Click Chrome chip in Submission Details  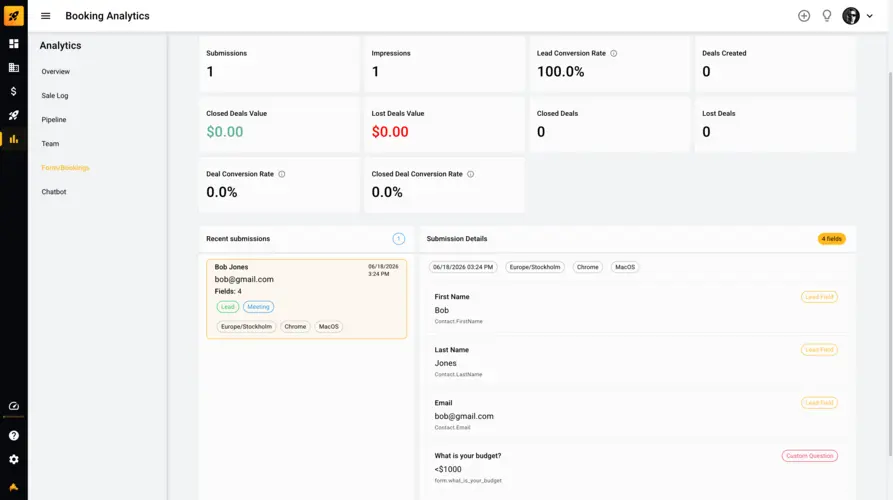click(x=587, y=267)
